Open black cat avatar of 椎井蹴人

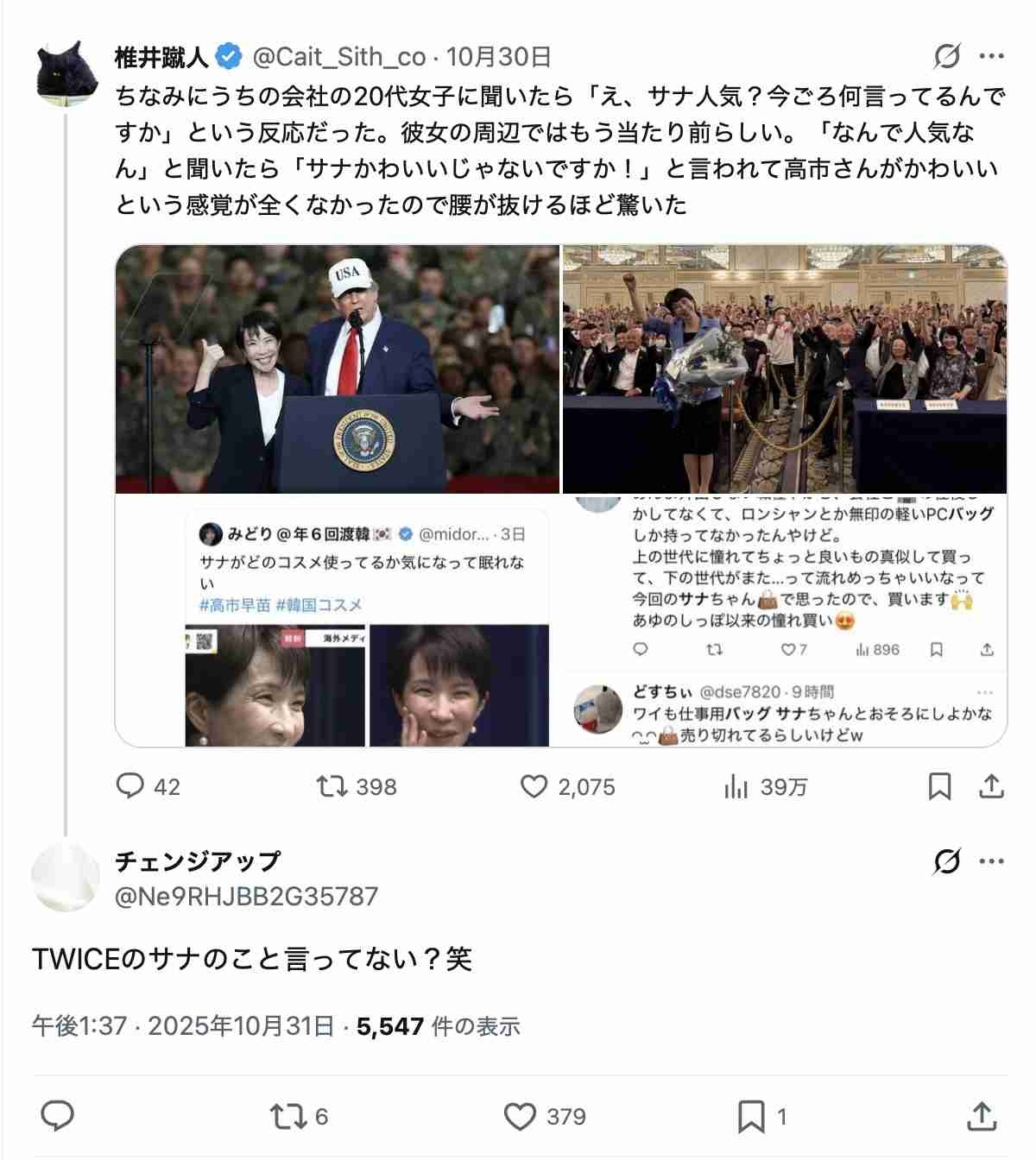click(66, 72)
